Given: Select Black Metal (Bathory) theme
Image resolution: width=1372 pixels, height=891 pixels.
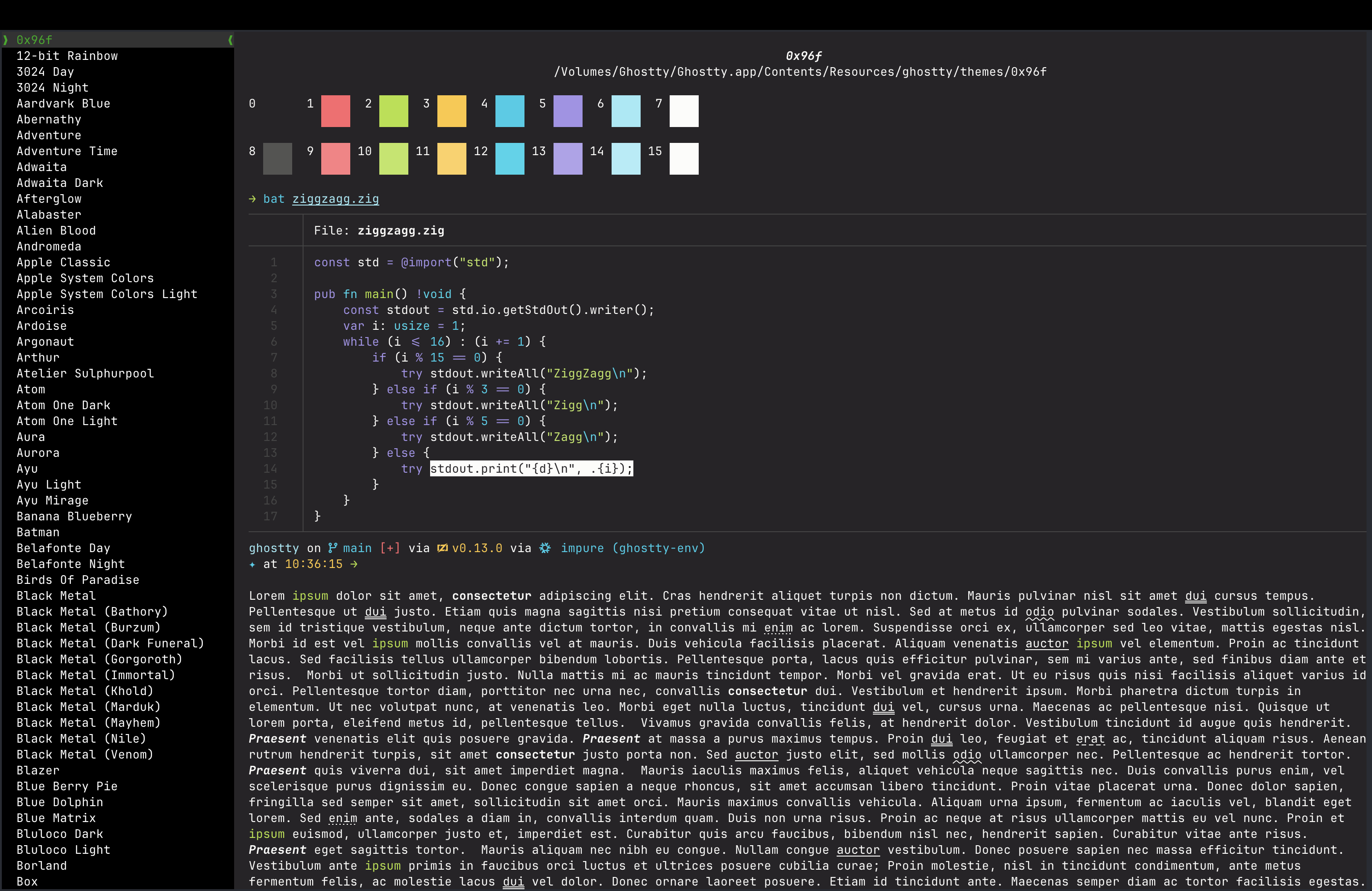Looking at the screenshot, I should click(x=92, y=612).
